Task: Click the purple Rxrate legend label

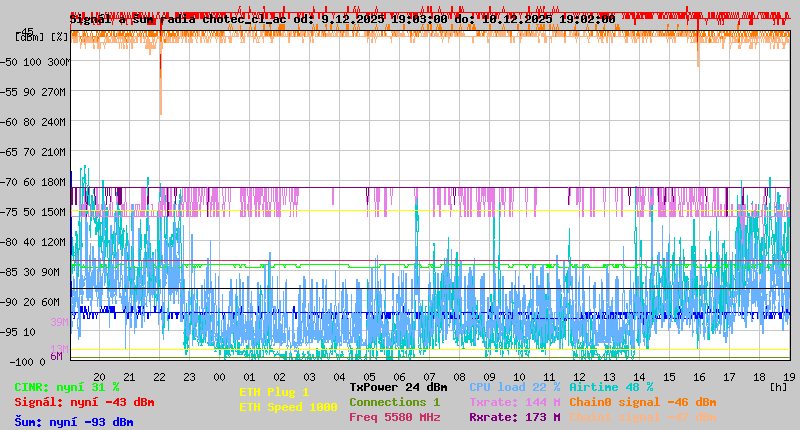Action: (x=514, y=417)
